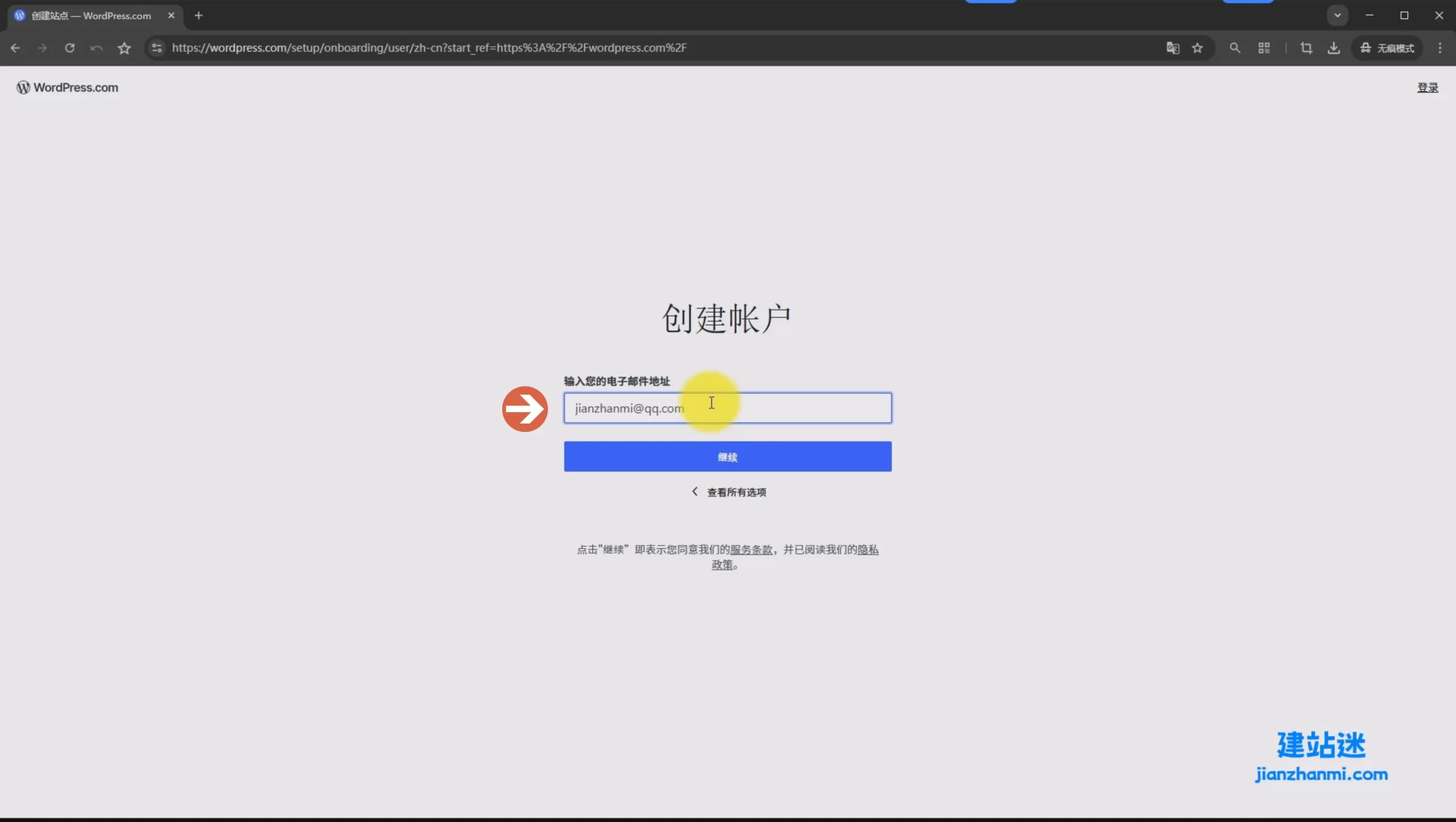Click the site settings icon in the address bar

pyautogui.click(x=157, y=48)
